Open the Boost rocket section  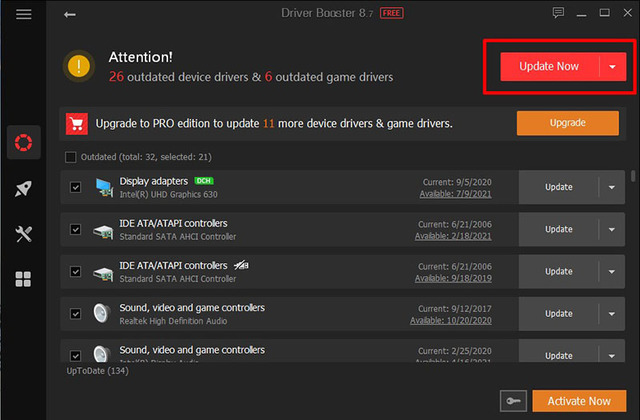pyautogui.click(x=23, y=189)
